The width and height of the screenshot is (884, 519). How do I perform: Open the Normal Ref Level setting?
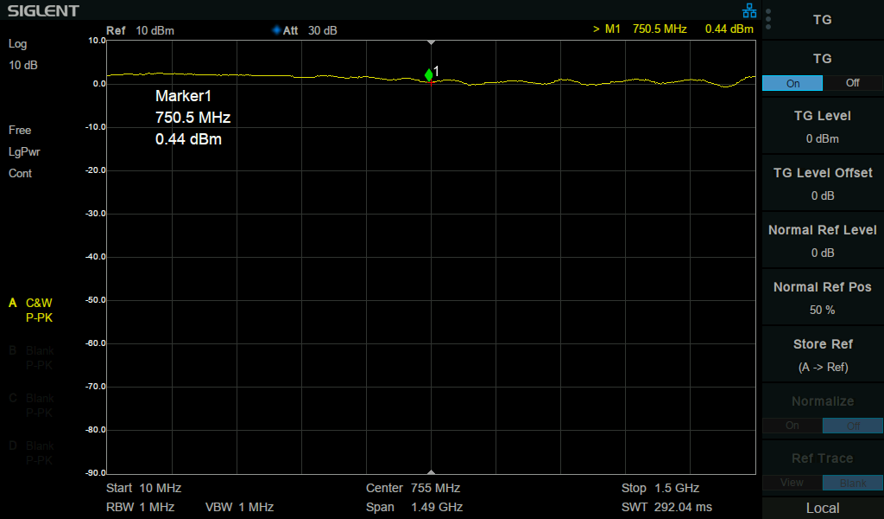823,241
